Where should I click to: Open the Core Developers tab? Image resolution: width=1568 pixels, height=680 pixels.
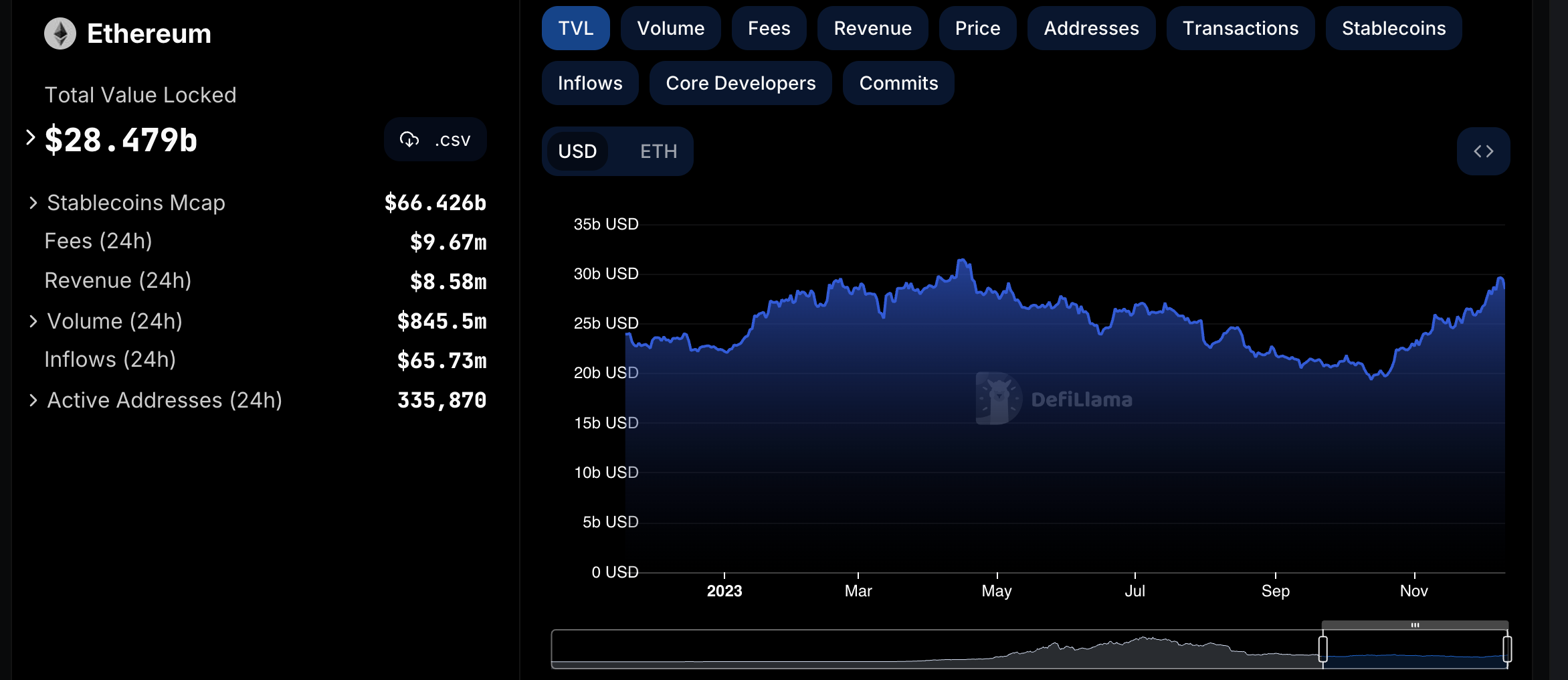[x=740, y=83]
